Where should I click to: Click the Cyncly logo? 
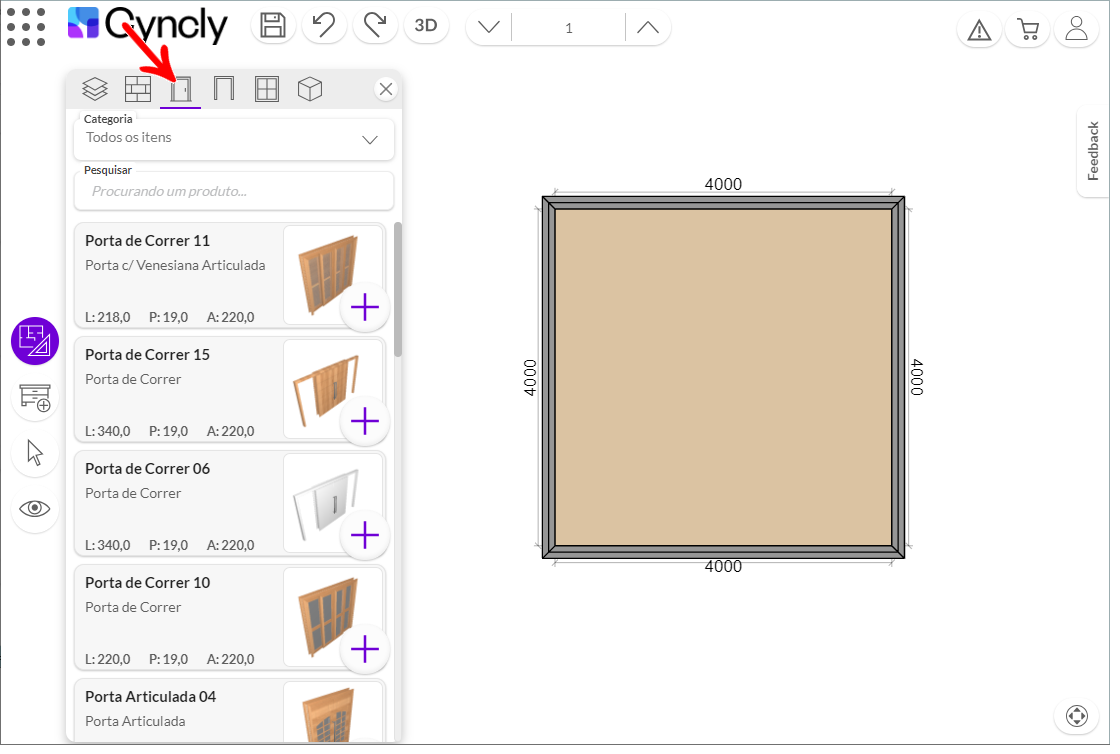click(x=148, y=24)
